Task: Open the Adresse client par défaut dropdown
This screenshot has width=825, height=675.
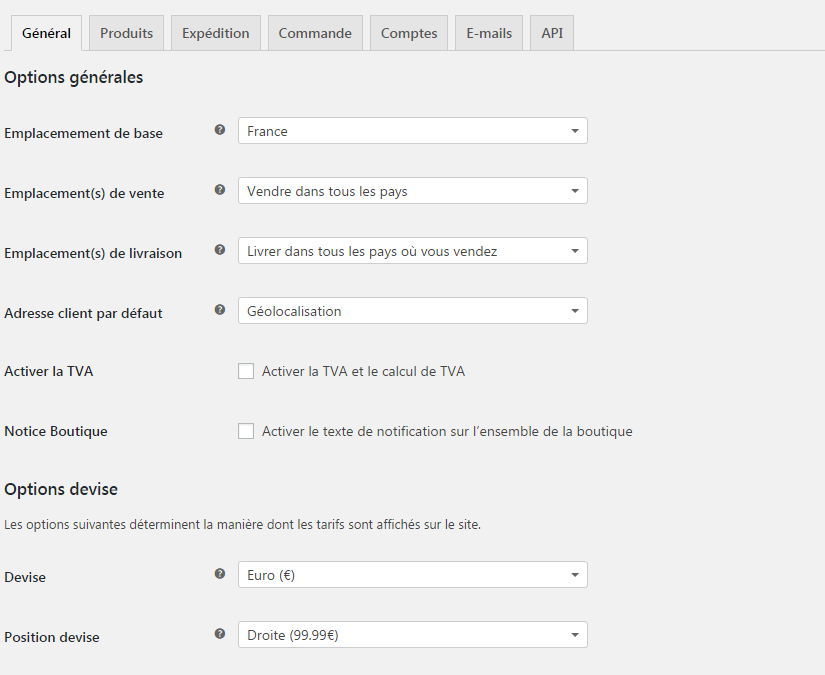Action: 412,310
